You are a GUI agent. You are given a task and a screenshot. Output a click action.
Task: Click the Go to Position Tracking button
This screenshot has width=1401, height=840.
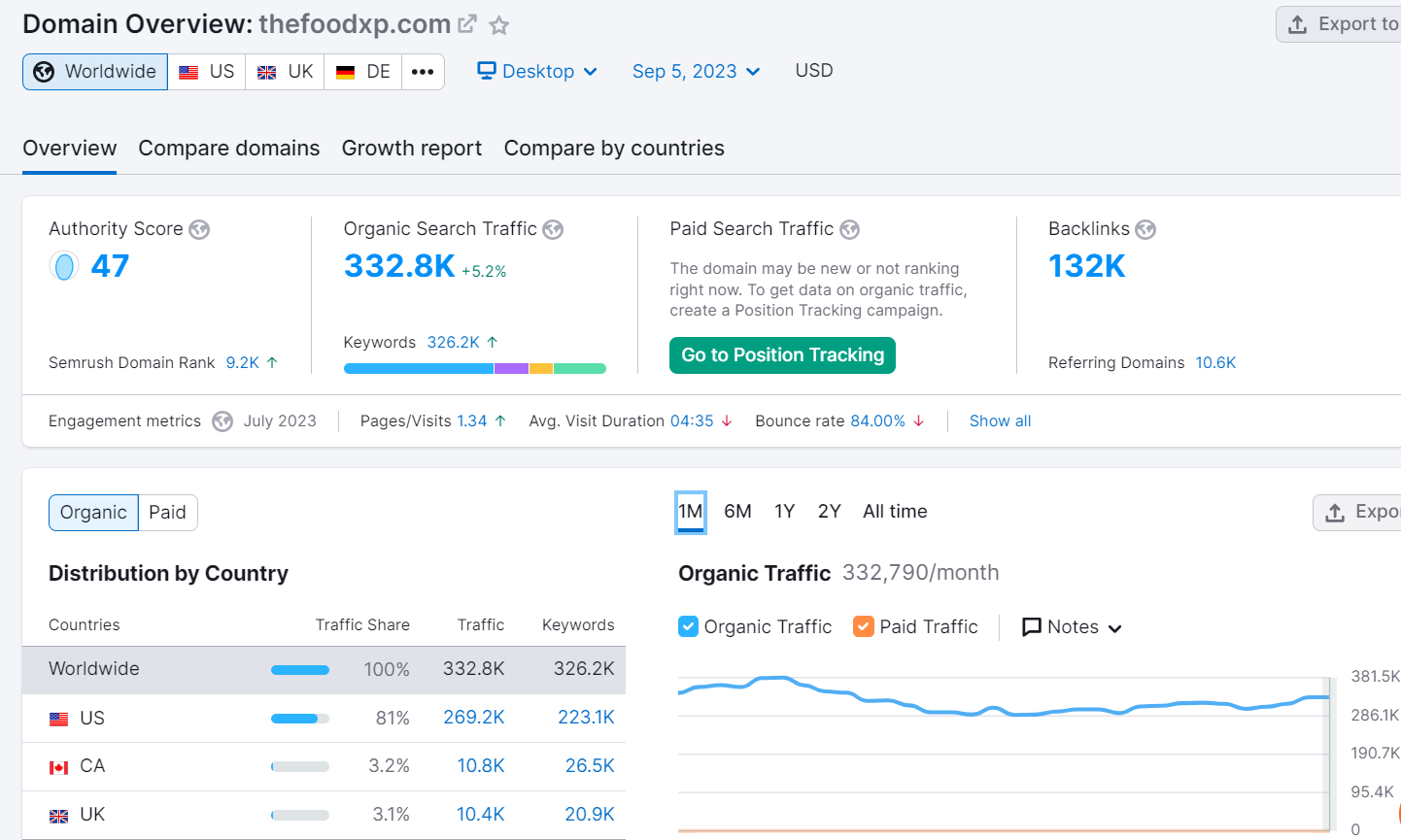[783, 355]
